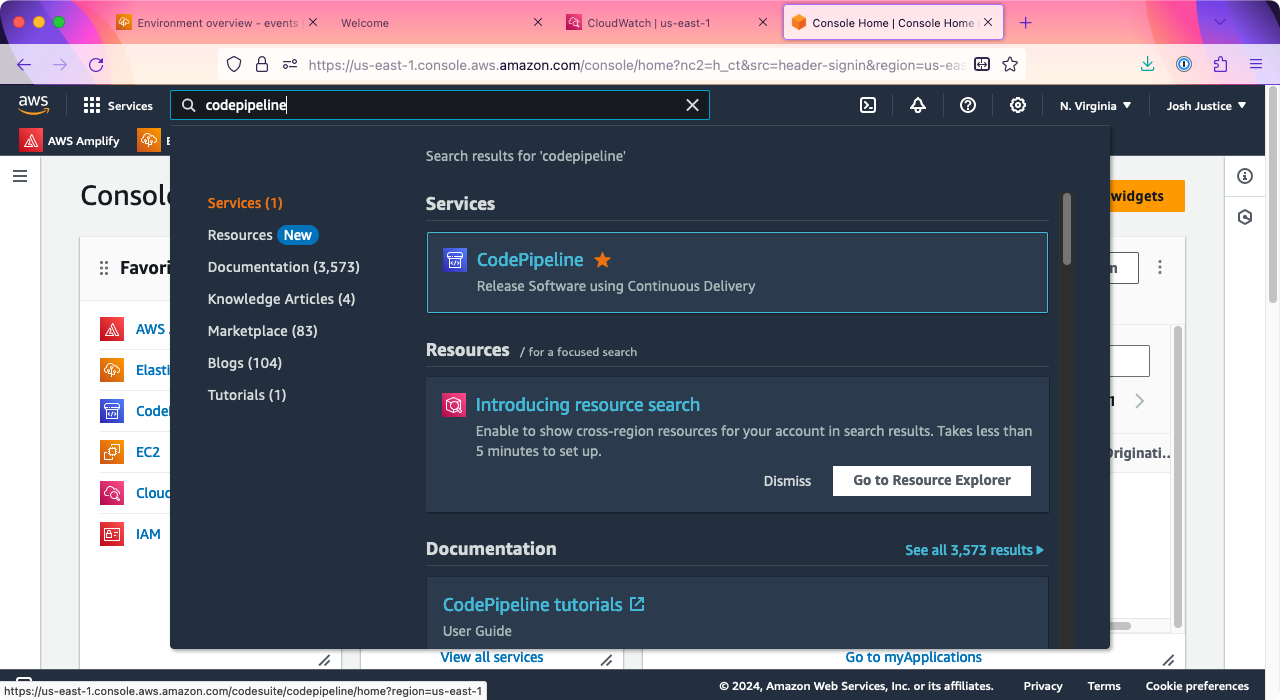This screenshot has height=700, width=1280.
Task: Toggle the CodePipeline favorite star
Action: pos(602,260)
